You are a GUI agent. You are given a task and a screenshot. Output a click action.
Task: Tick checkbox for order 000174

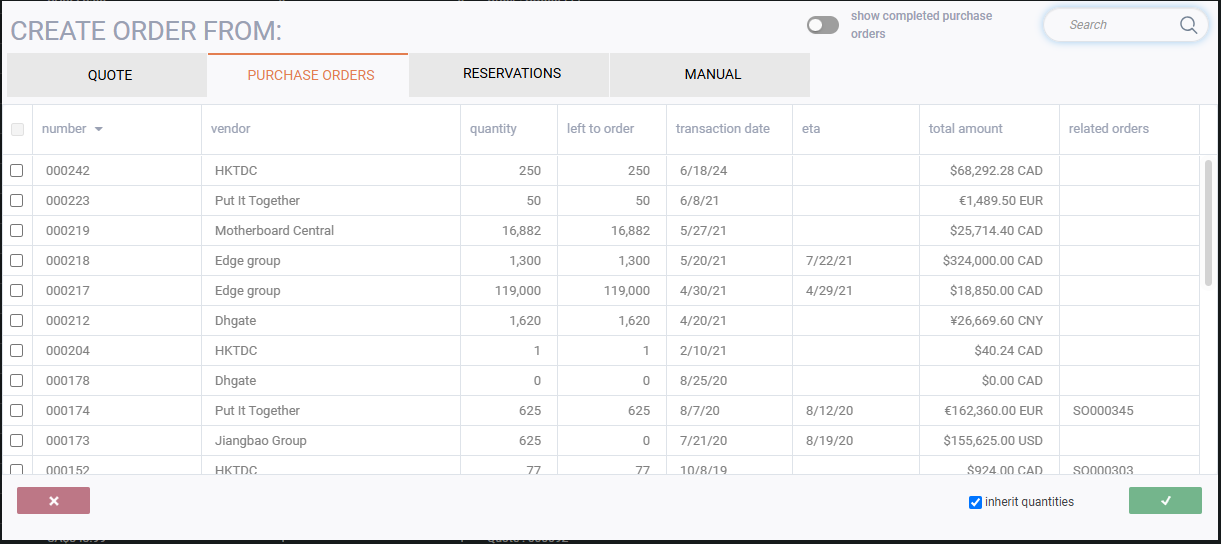coord(17,411)
